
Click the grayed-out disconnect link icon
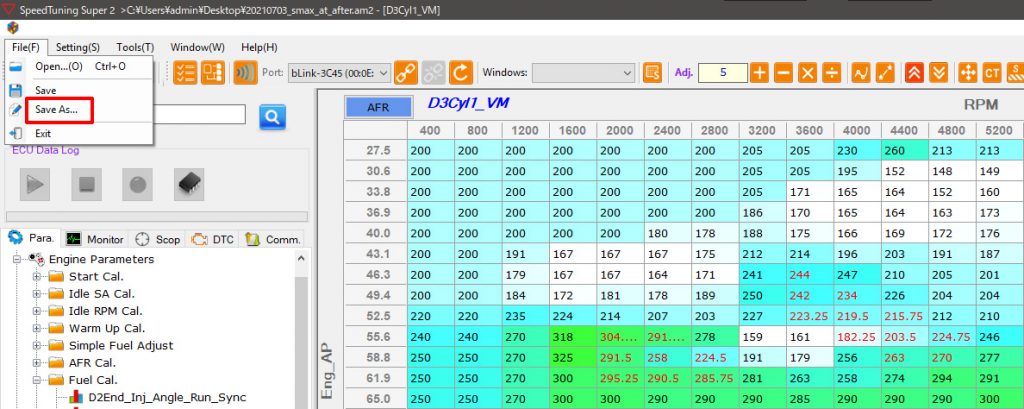pos(433,73)
